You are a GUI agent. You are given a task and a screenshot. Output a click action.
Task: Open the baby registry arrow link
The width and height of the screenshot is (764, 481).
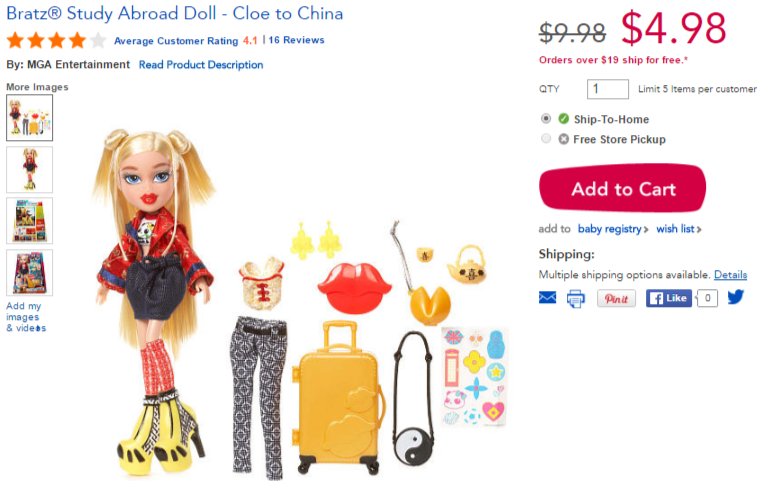pyautogui.click(x=613, y=229)
